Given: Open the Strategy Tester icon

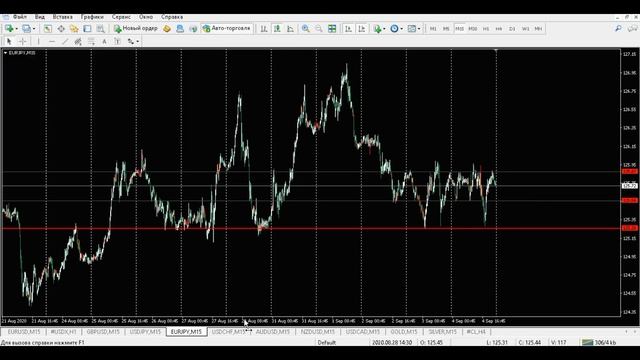Looking at the screenshot, I should (x=100, y=29).
